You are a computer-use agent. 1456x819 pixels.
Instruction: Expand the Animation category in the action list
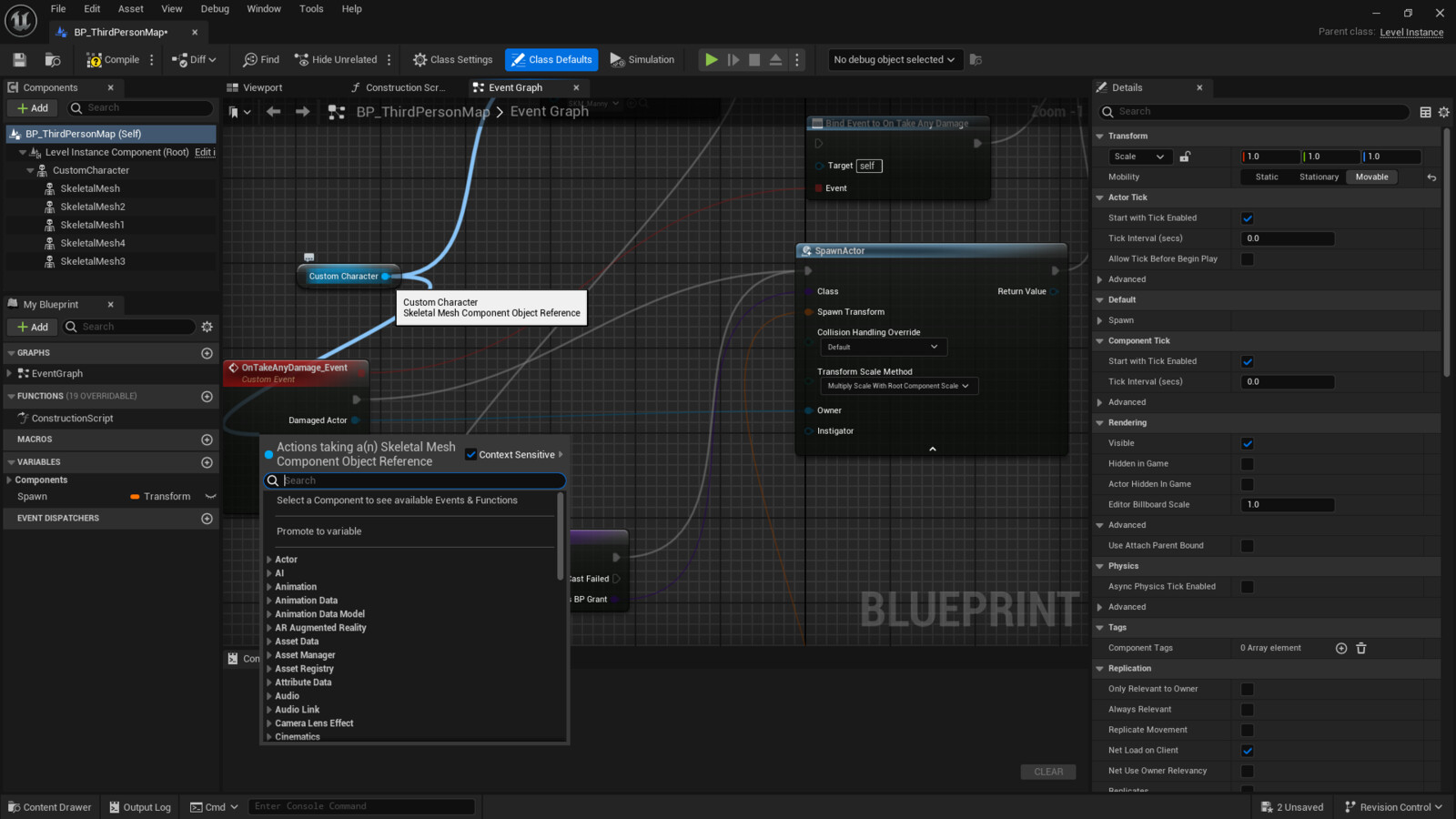[x=269, y=587]
